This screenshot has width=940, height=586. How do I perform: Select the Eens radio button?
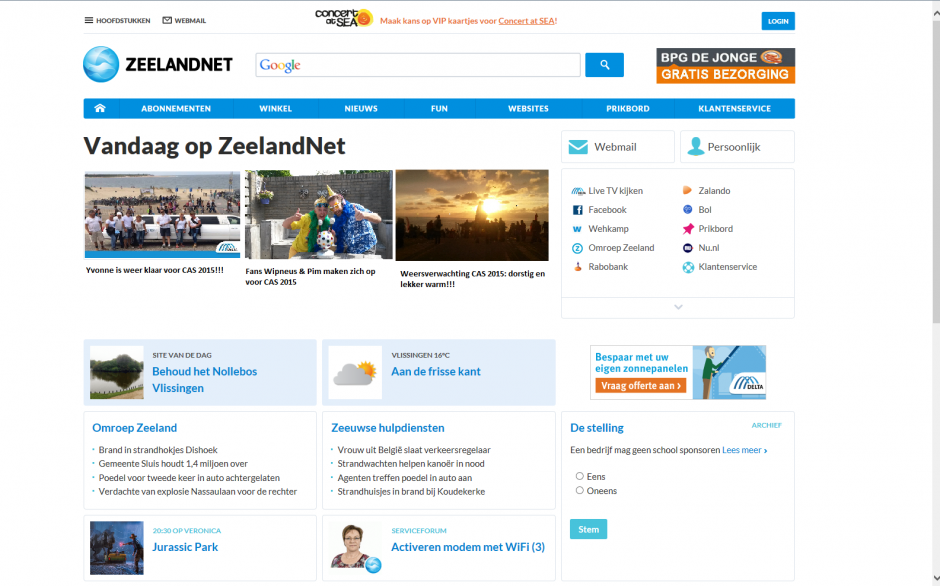(x=580, y=476)
